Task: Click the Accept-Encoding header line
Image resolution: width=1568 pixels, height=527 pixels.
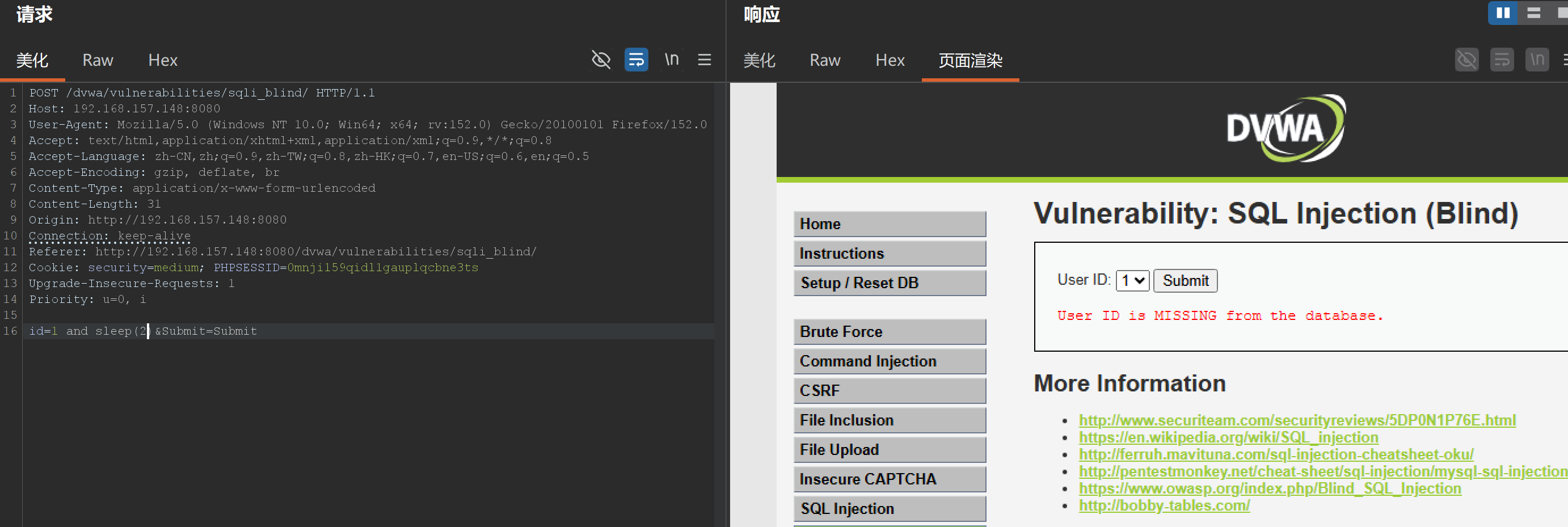Action: coord(154,172)
